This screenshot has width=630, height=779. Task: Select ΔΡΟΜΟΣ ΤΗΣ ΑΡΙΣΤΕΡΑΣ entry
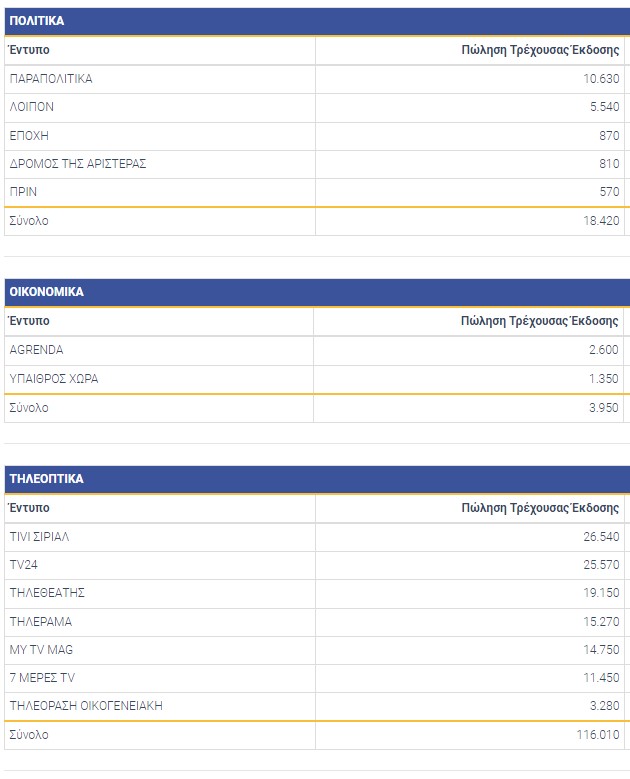coord(78,163)
